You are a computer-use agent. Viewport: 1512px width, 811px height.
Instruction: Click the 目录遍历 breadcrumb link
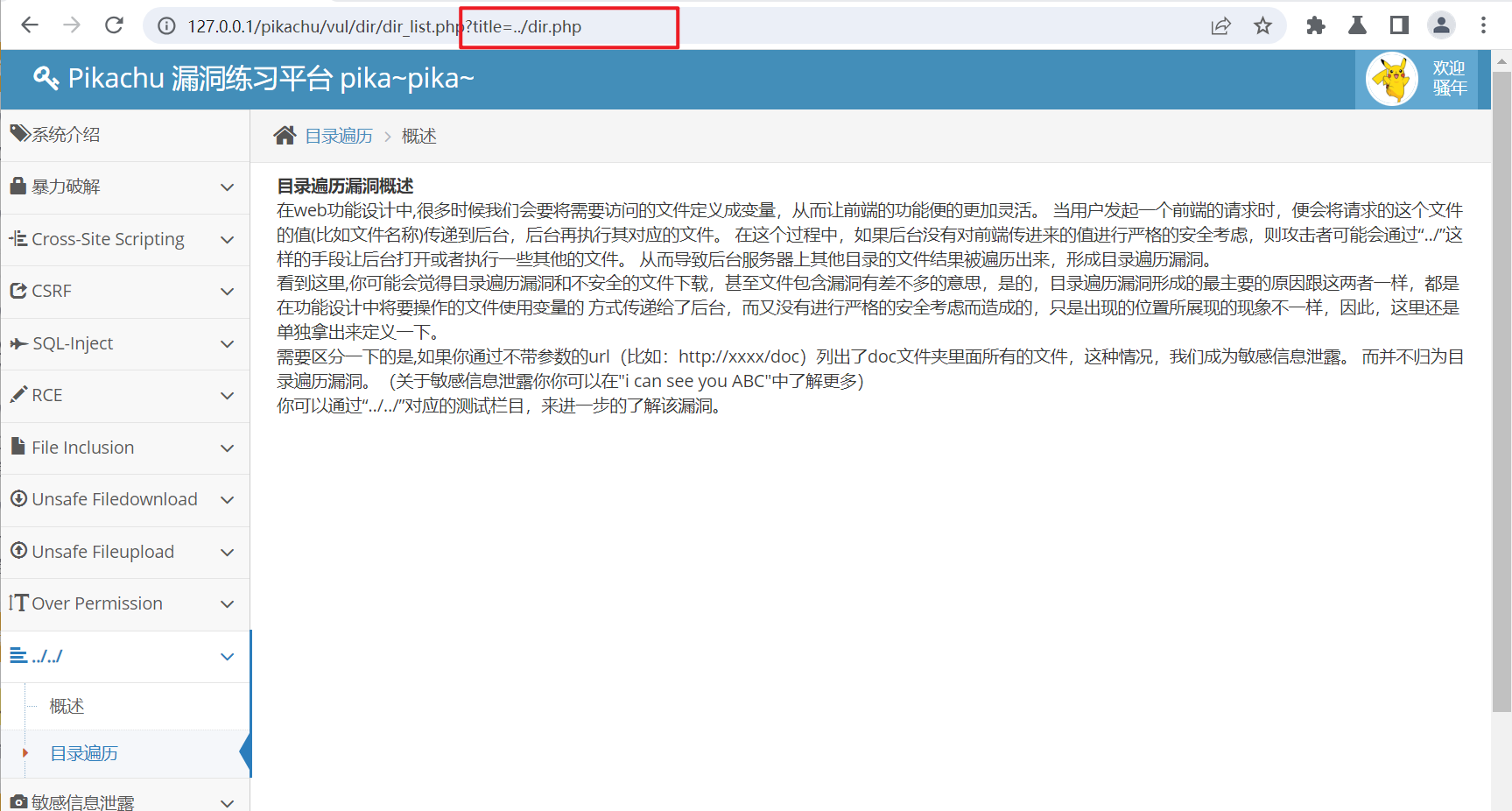pyautogui.click(x=339, y=136)
